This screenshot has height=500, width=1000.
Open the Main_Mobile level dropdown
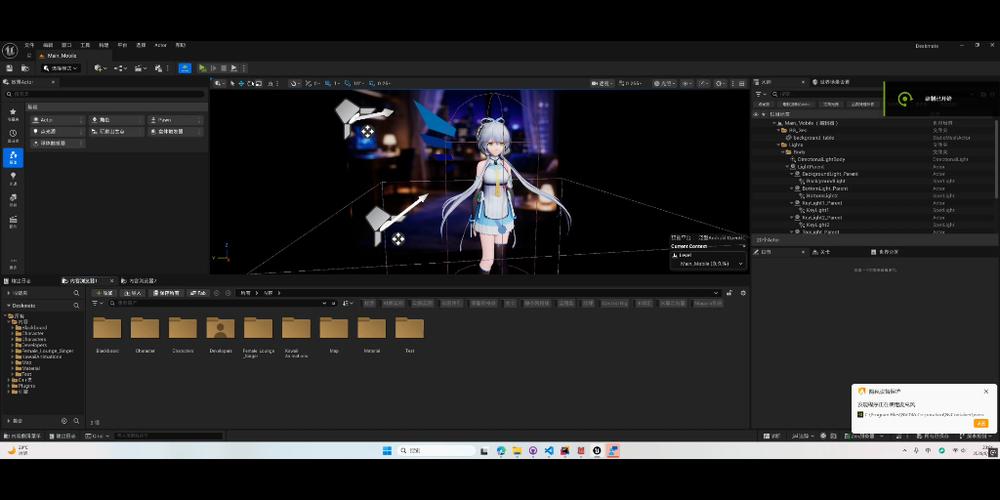[x=708, y=263]
